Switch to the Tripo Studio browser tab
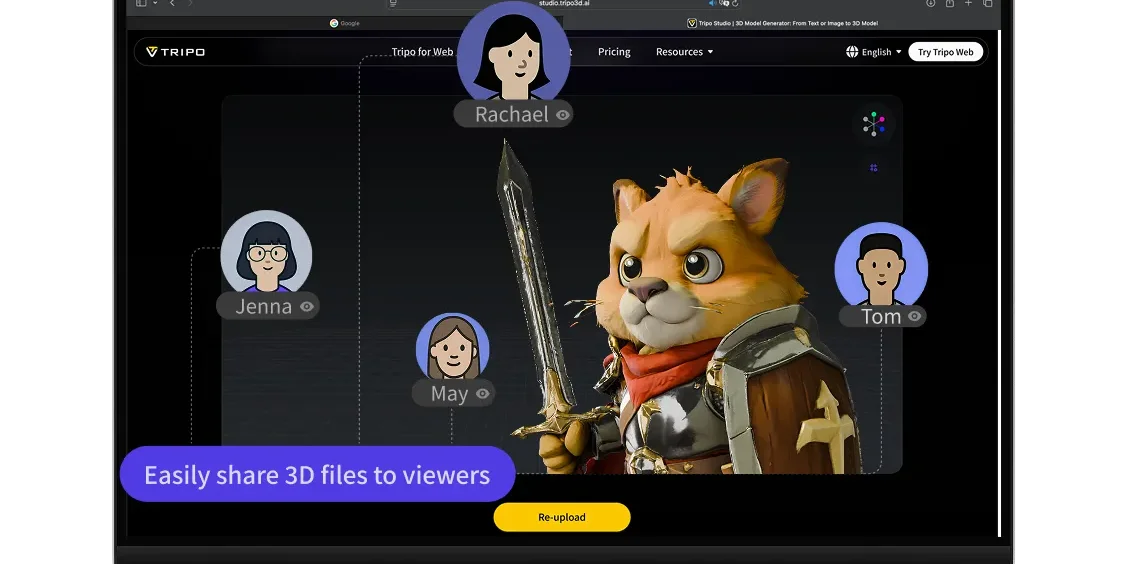The width and height of the screenshot is (1128, 564). tap(782, 23)
